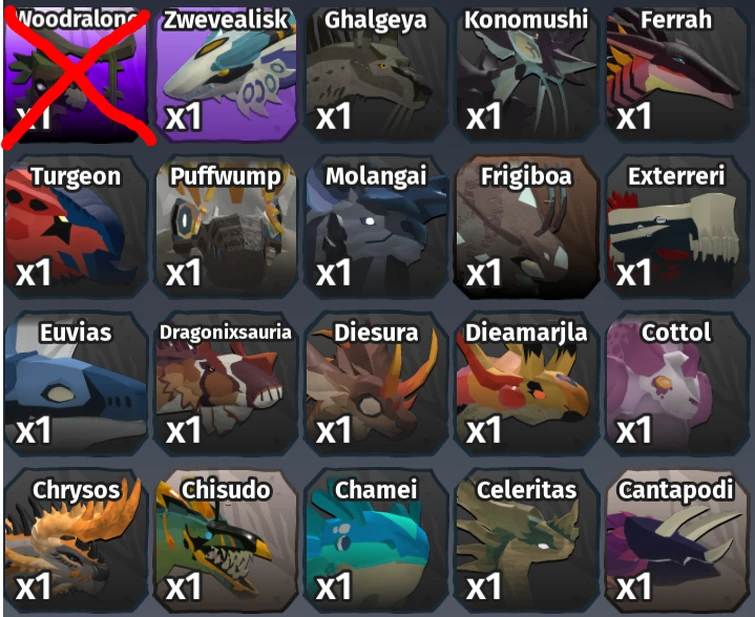Pick the Dieamarjla creature card
This screenshot has height=617, width=755.
tap(527, 383)
